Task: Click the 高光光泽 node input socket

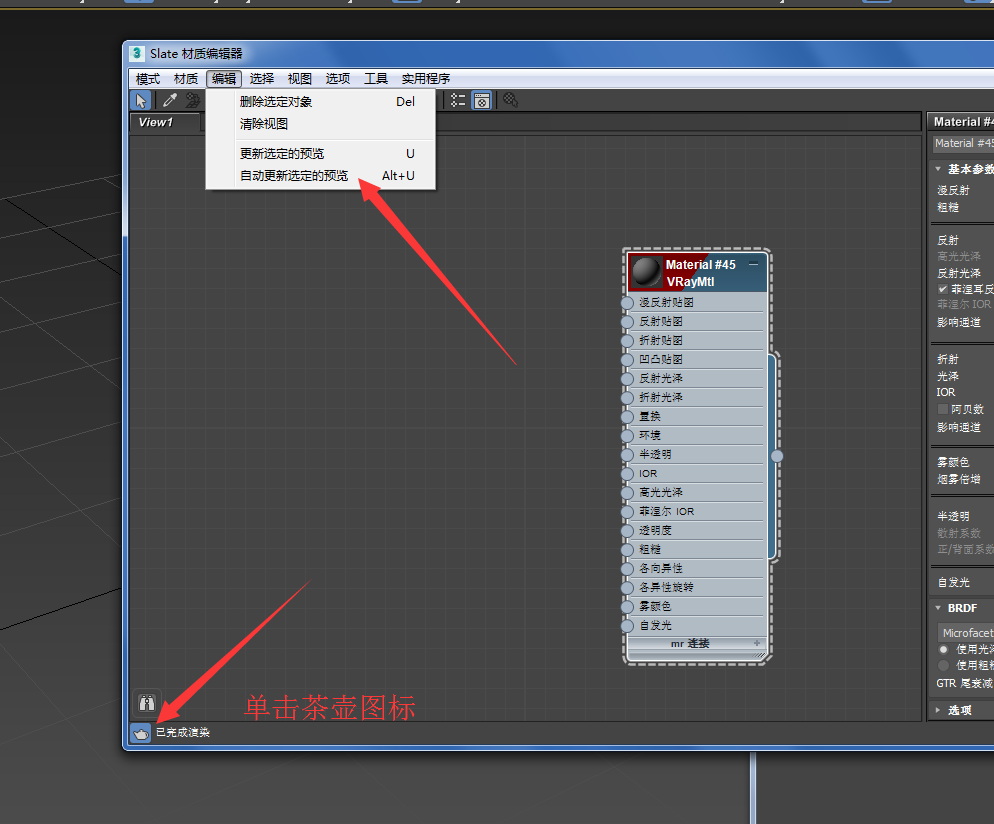Action: click(x=627, y=493)
